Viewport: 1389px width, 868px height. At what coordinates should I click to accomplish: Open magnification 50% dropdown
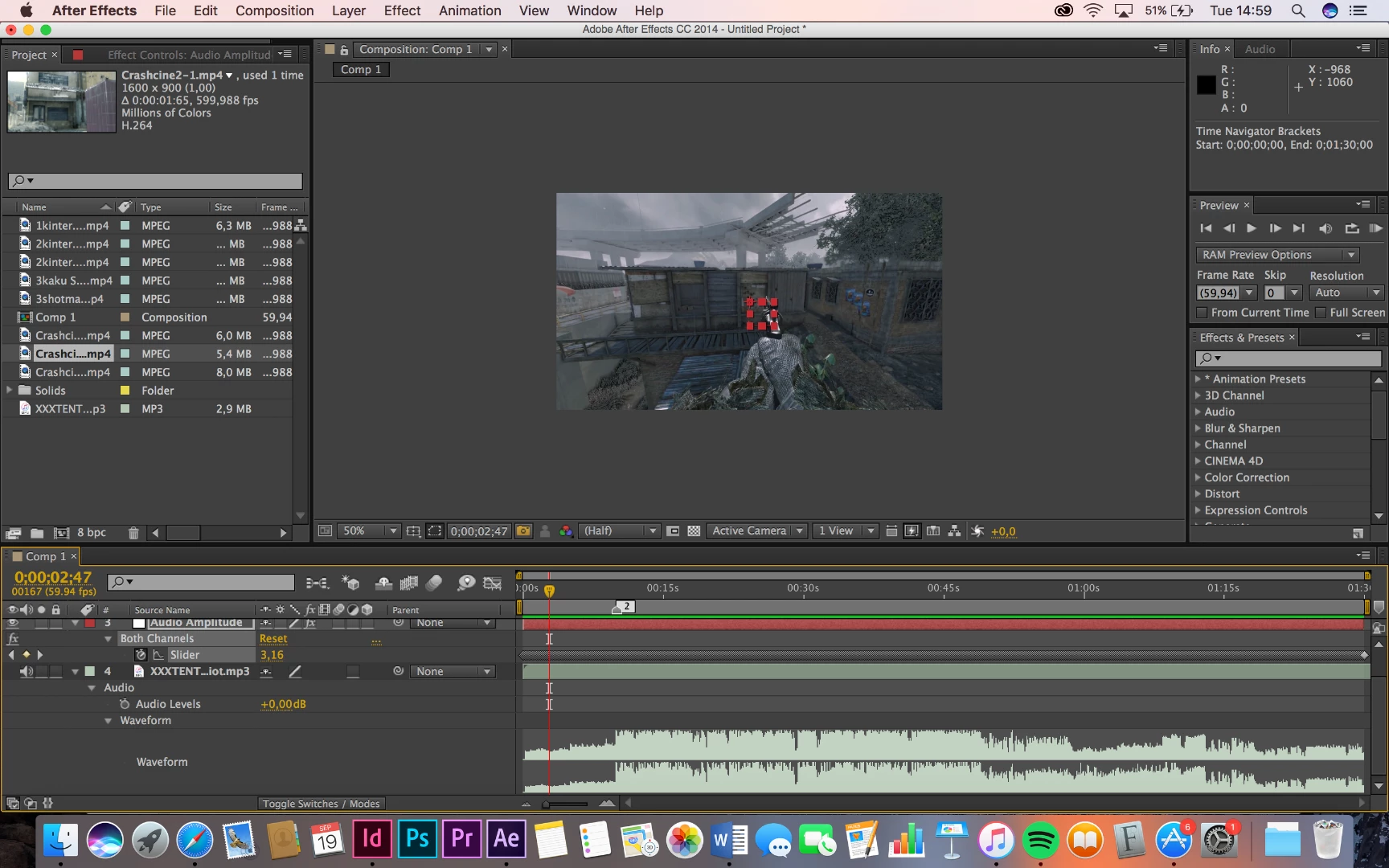pyautogui.click(x=369, y=531)
